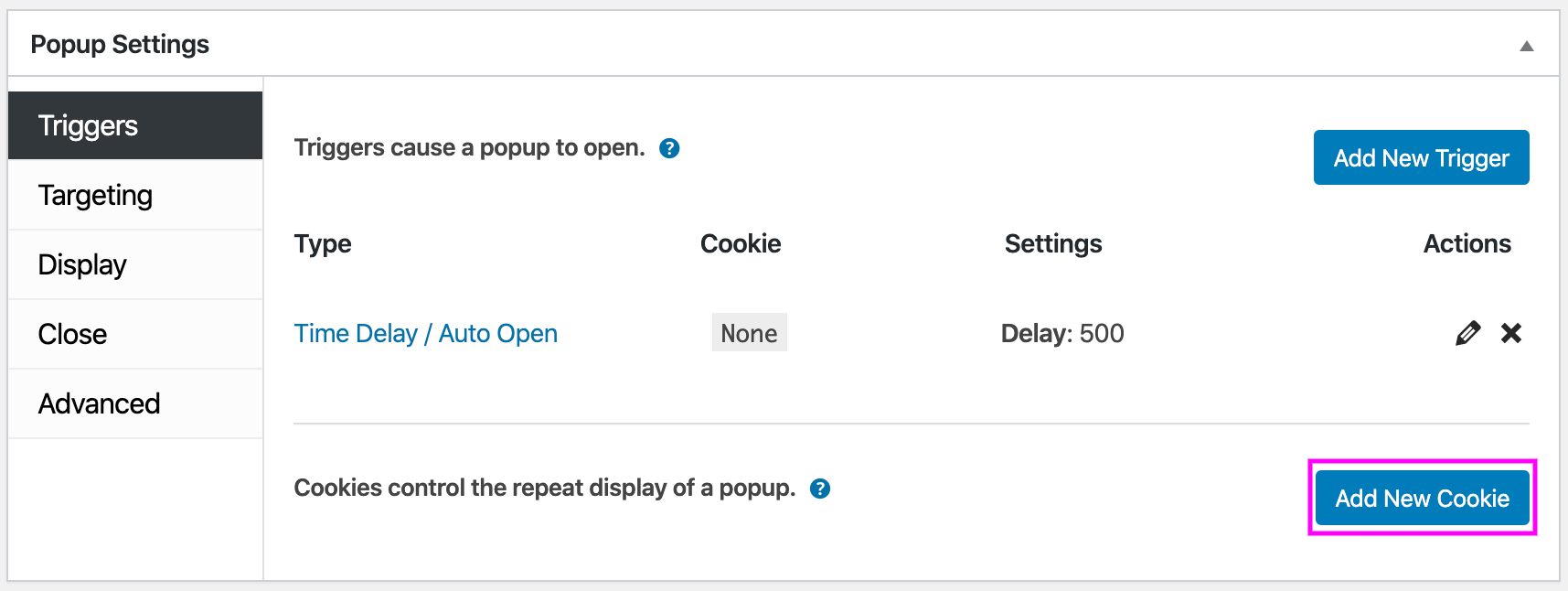Click the None cookie badge

coord(749,333)
